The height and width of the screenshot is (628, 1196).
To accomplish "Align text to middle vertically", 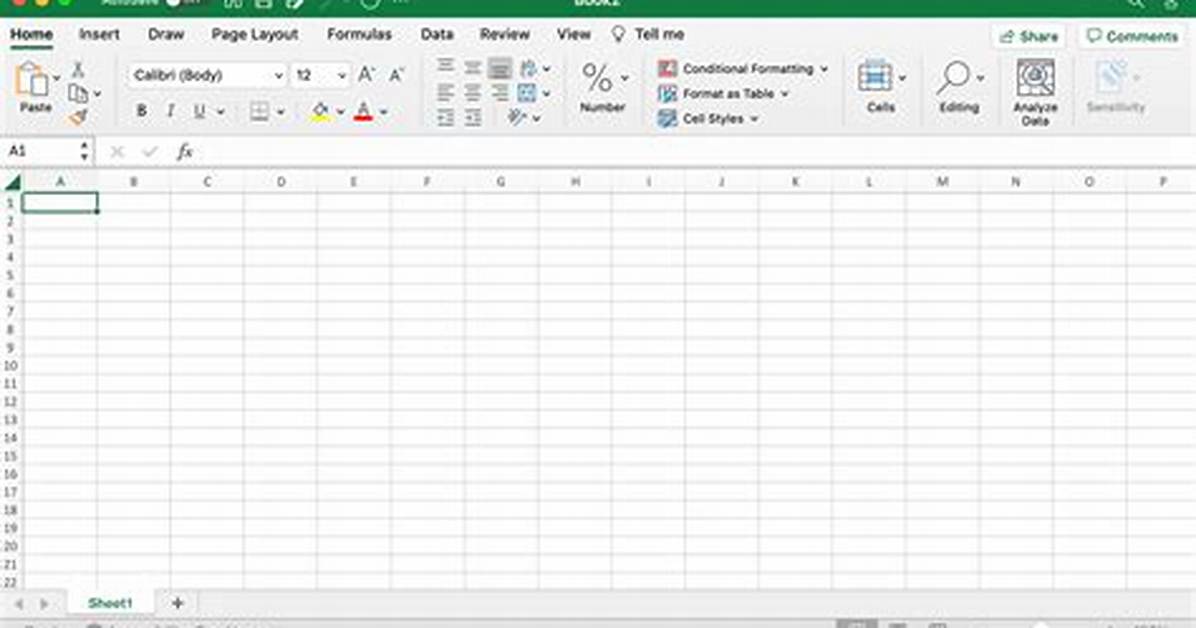I will coord(473,67).
